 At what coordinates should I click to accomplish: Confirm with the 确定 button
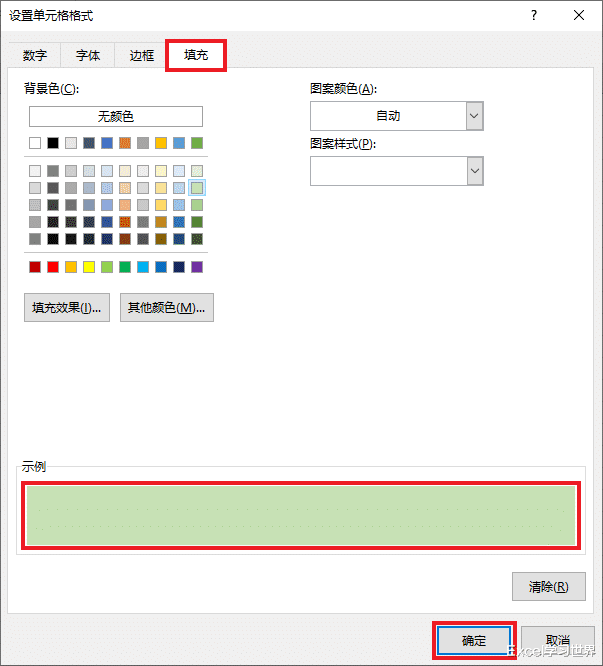(x=474, y=640)
